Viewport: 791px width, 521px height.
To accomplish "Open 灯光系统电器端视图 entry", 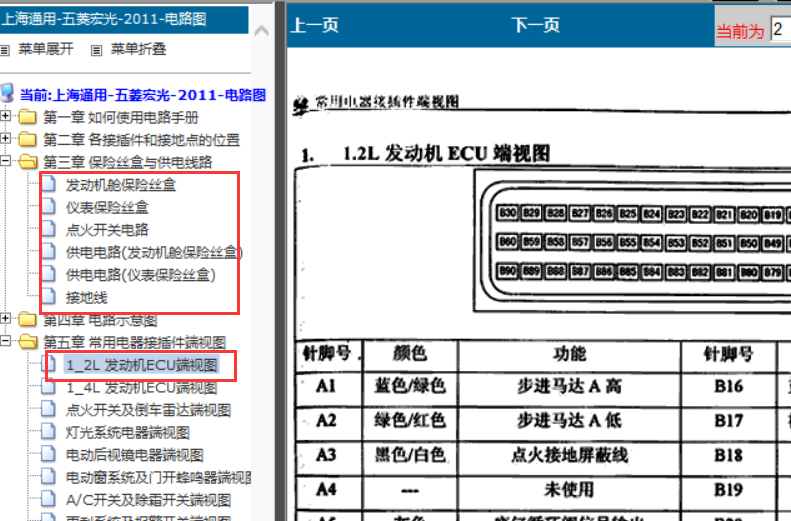I will click(x=128, y=433).
